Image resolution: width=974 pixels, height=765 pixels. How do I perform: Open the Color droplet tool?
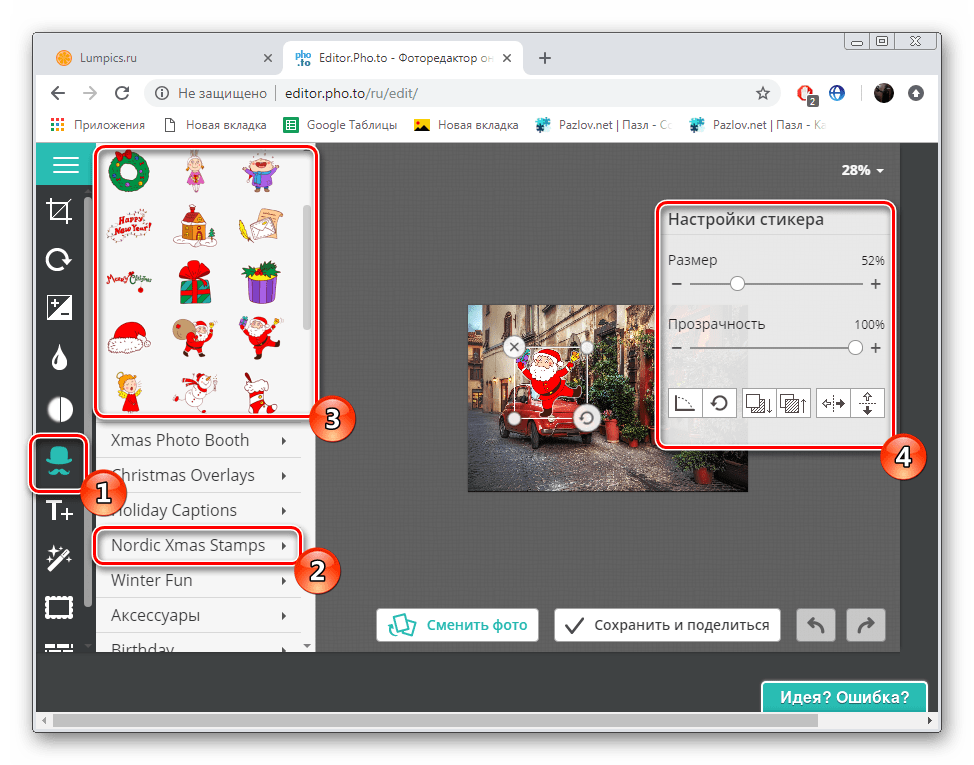point(59,358)
